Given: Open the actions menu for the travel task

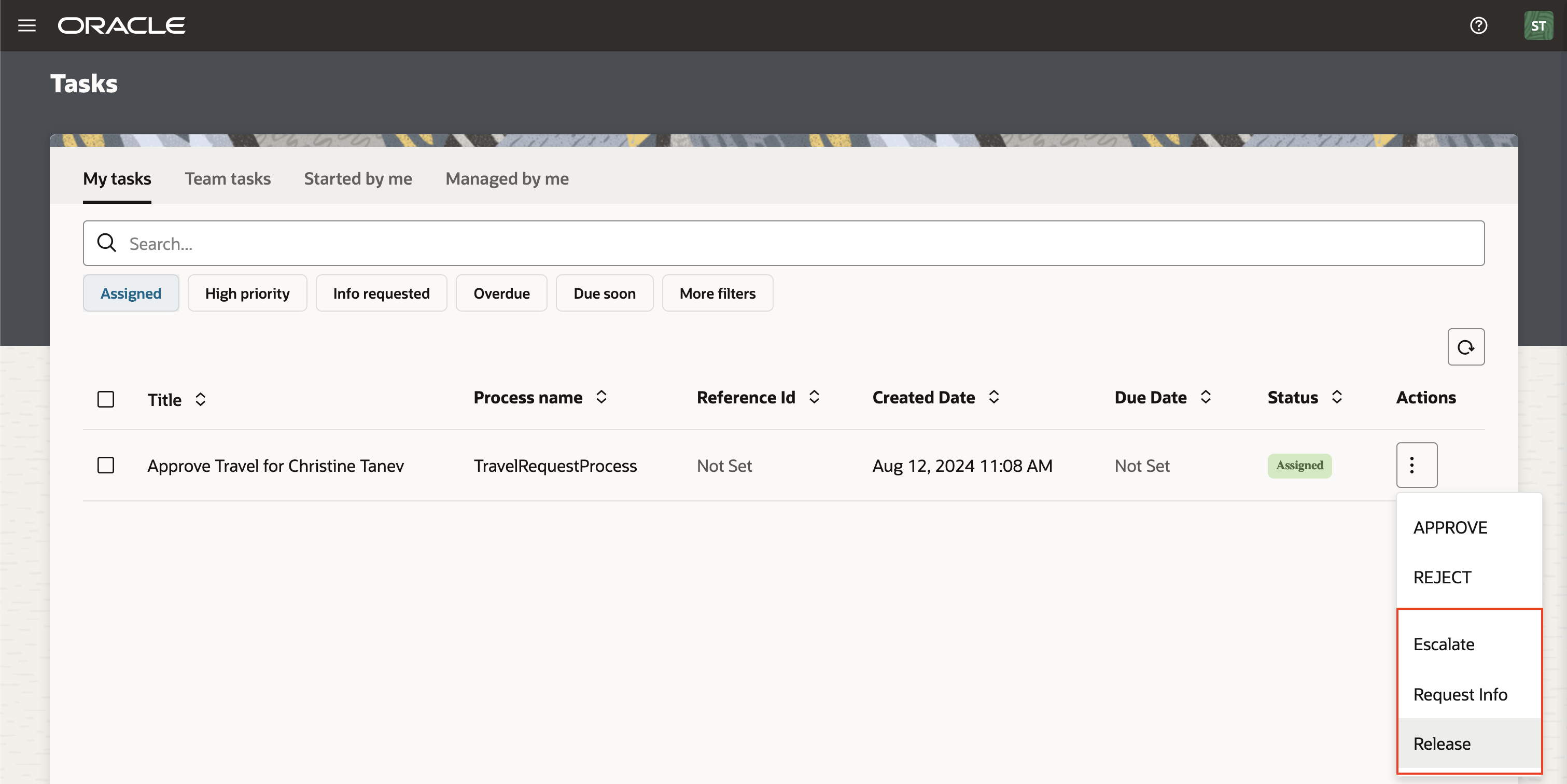Looking at the screenshot, I should [x=1416, y=465].
